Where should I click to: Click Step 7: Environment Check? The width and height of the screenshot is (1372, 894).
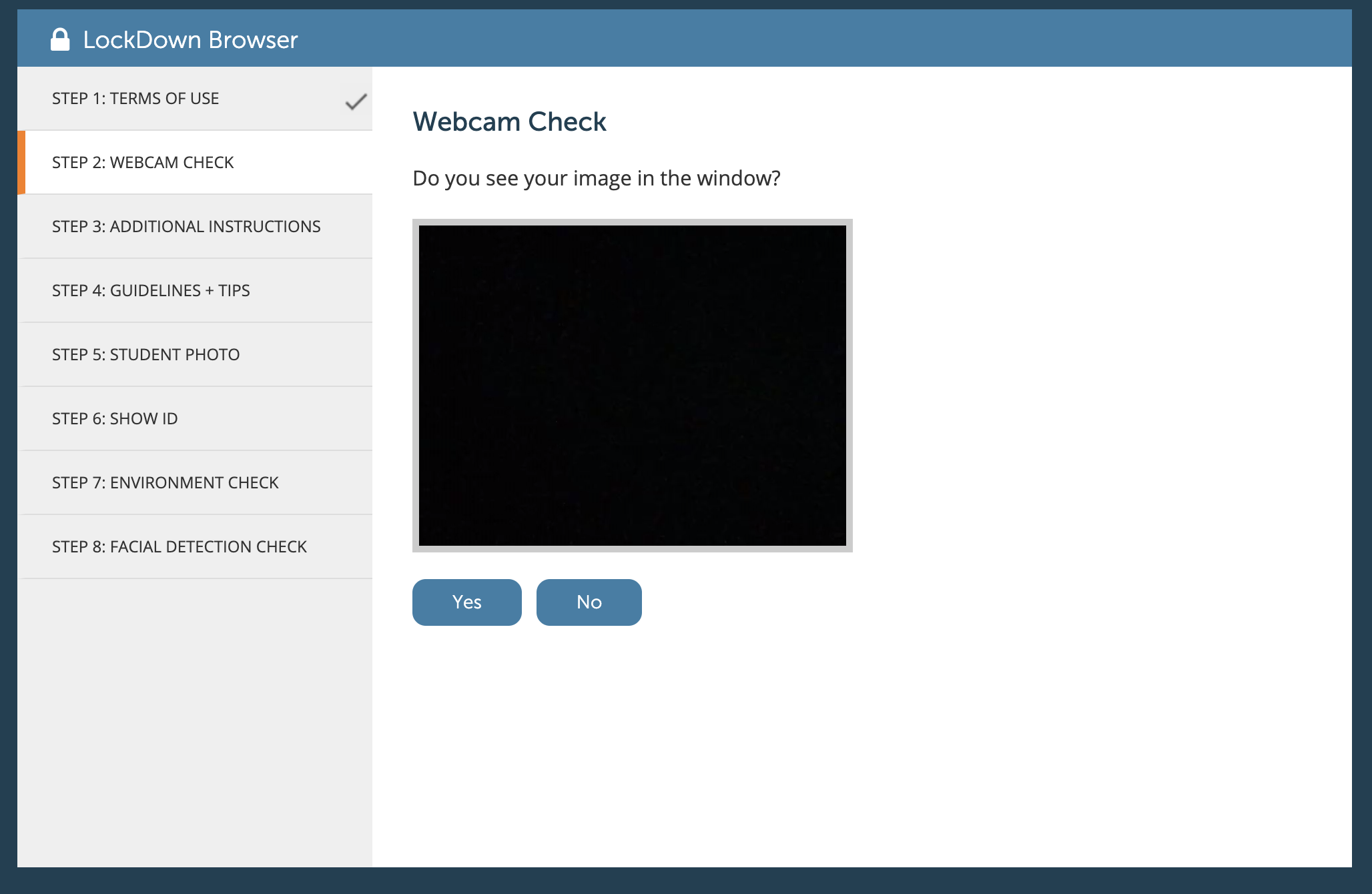[197, 482]
